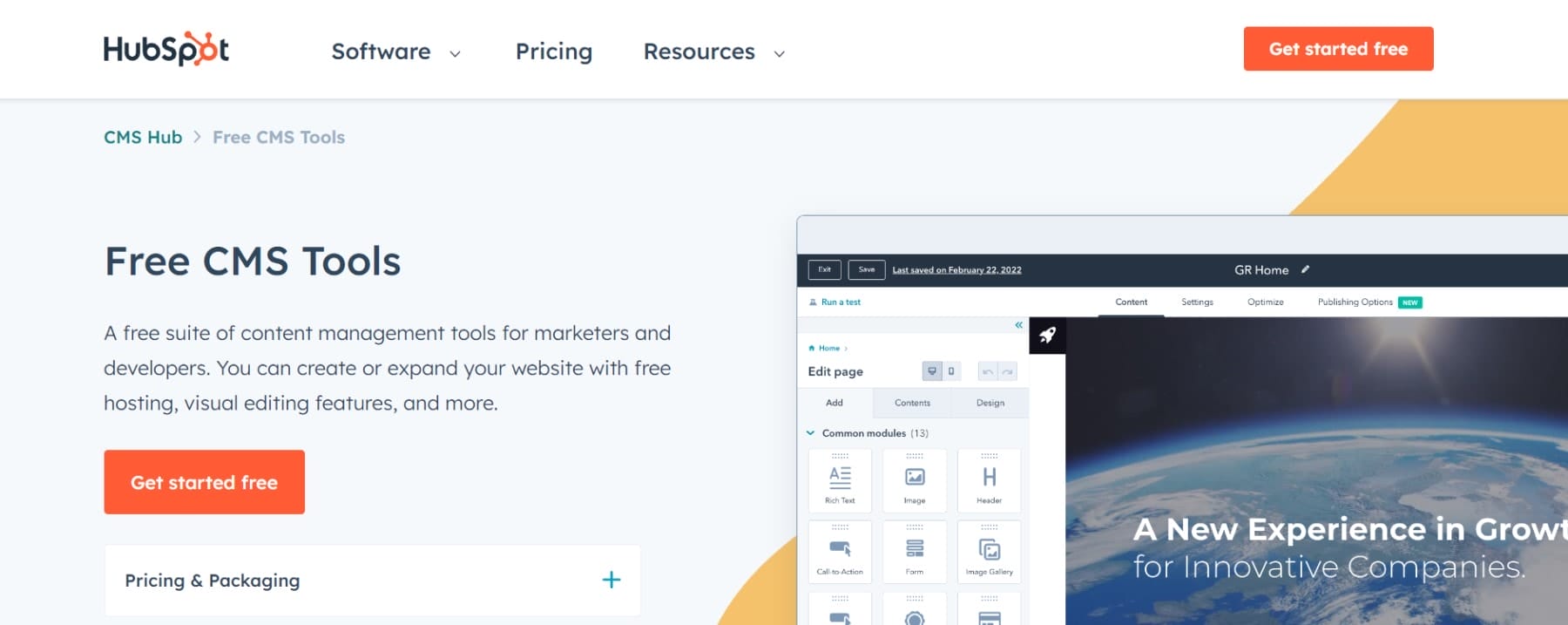This screenshot has height=625, width=1568.
Task: Select the Image Gallery module icon
Action: tap(990, 552)
